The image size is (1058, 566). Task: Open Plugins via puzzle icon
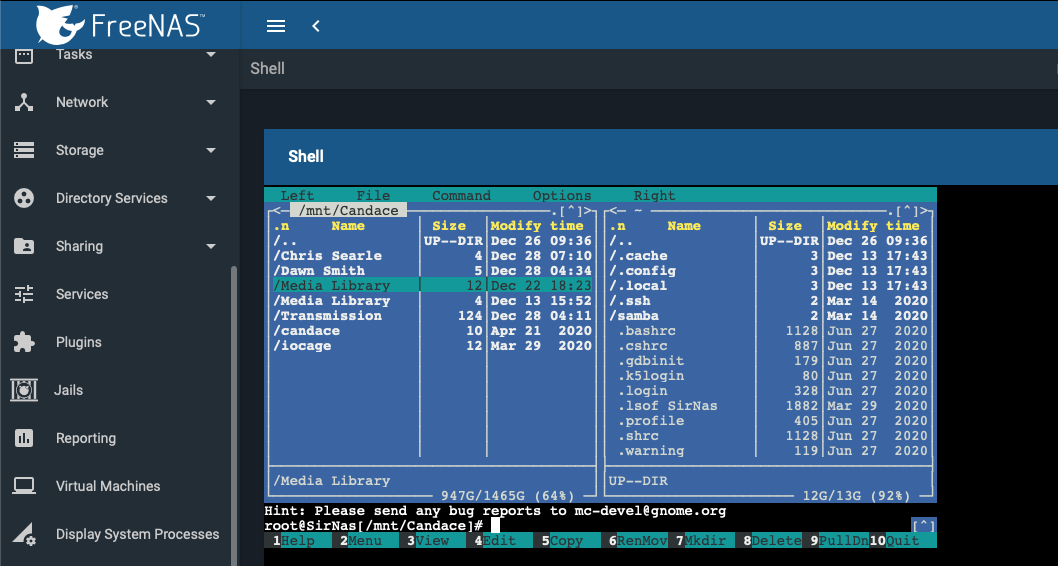[24, 342]
